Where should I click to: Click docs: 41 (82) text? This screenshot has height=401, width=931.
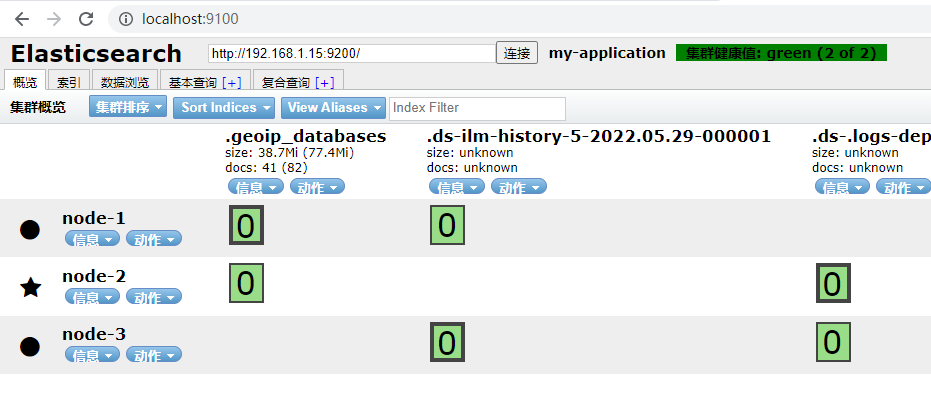[267, 168]
